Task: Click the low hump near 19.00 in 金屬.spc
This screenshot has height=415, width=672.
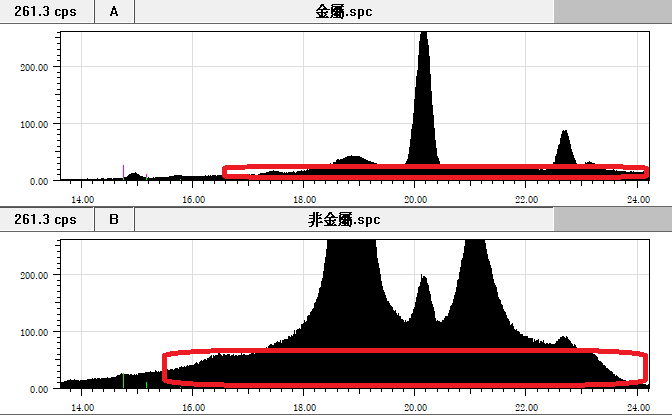Action: point(353,160)
